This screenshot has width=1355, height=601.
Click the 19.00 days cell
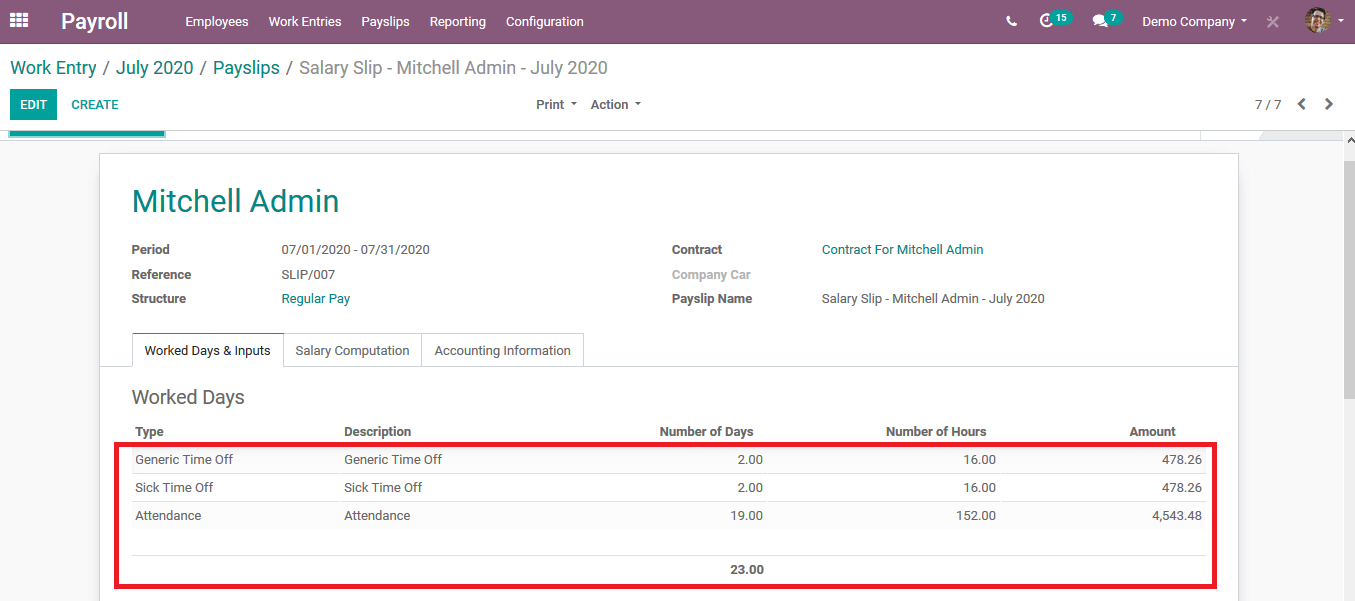pos(746,515)
